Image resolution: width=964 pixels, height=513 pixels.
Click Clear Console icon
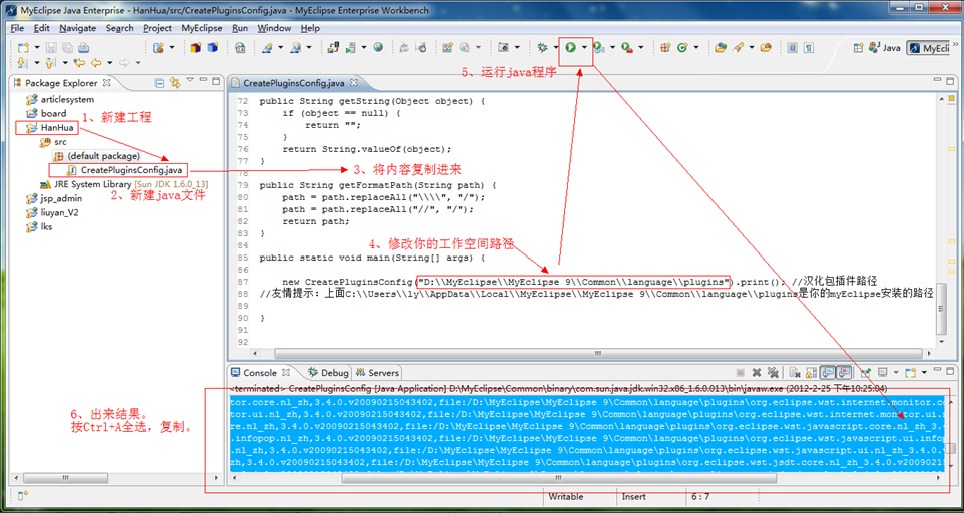795,372
